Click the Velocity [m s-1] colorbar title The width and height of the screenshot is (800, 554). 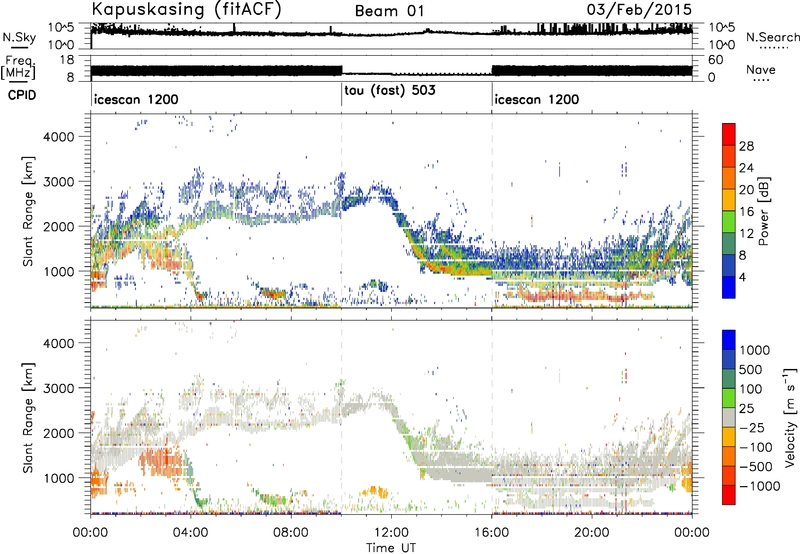790,417
